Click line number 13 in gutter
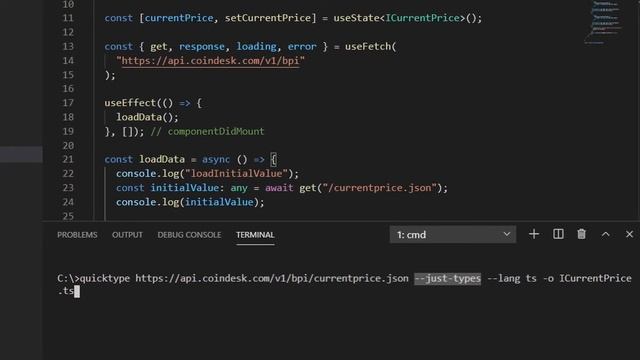Viewport: 640px width, 360px height. 68,47
